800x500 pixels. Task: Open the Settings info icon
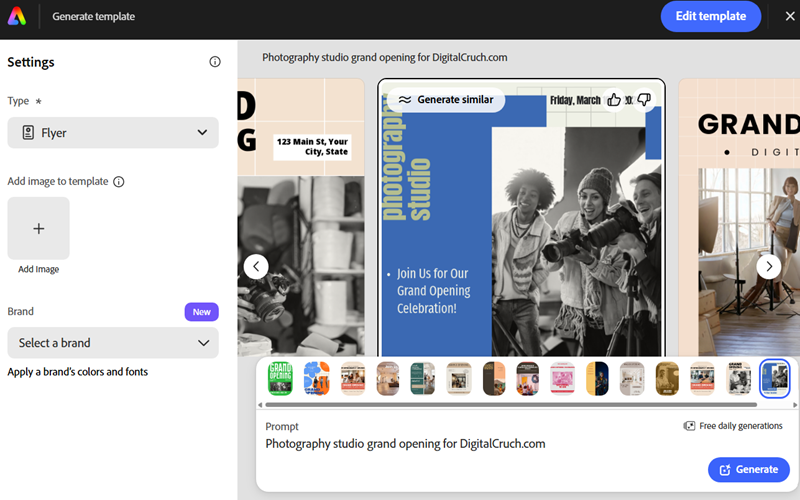click(215, 62)
